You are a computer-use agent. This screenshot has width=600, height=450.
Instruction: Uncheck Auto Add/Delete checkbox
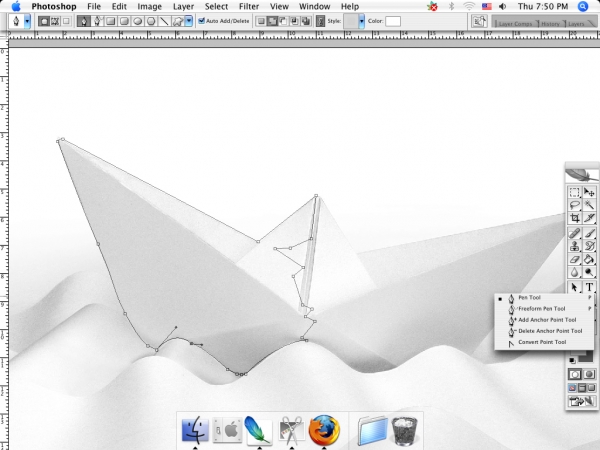(x=202, y=21)
